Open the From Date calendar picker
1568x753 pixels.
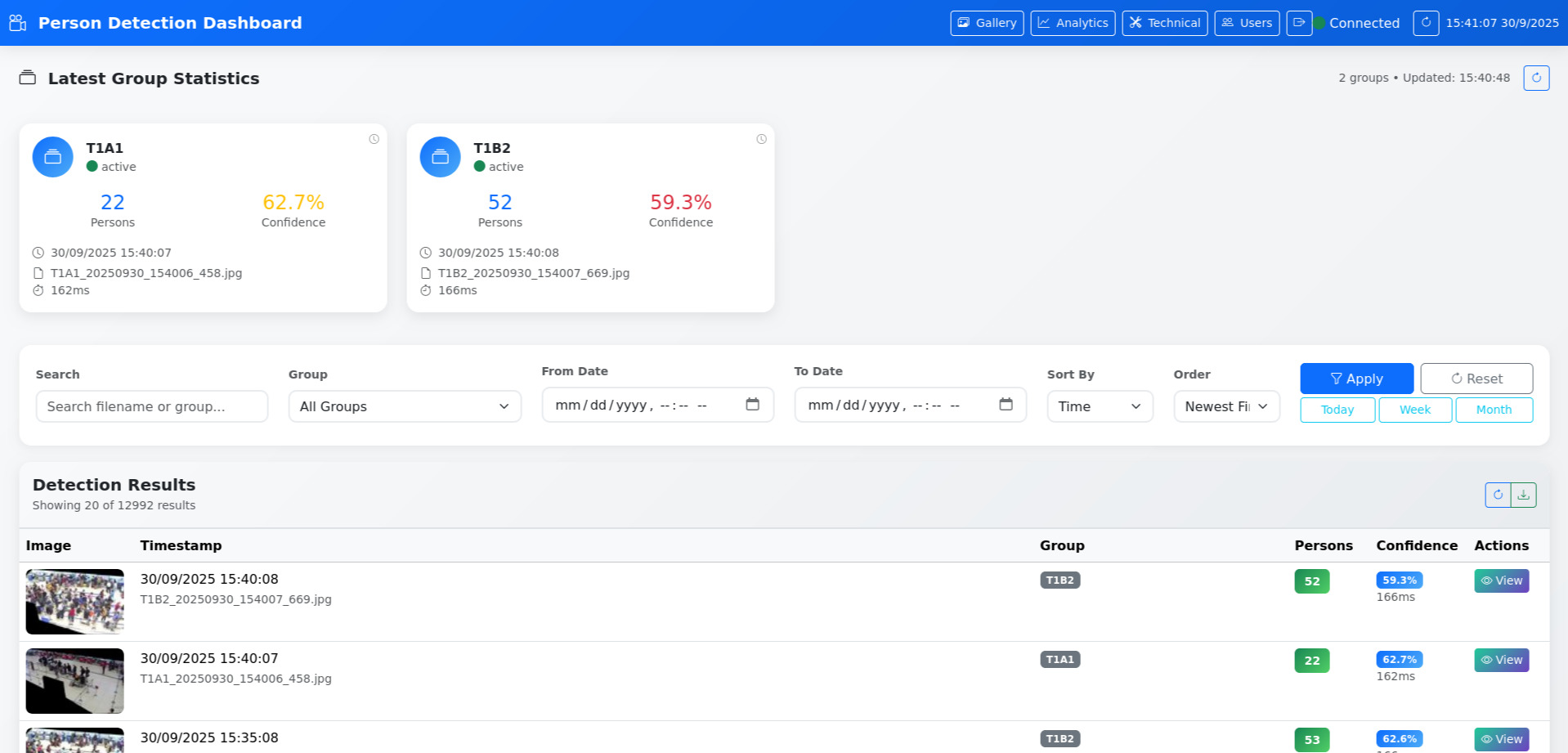[x=752, y=405]
